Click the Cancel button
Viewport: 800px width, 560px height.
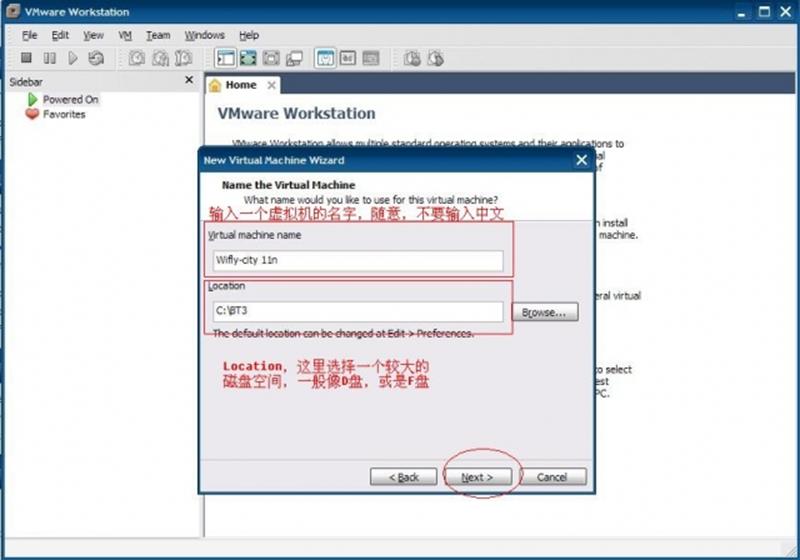[x=552, y=477]
